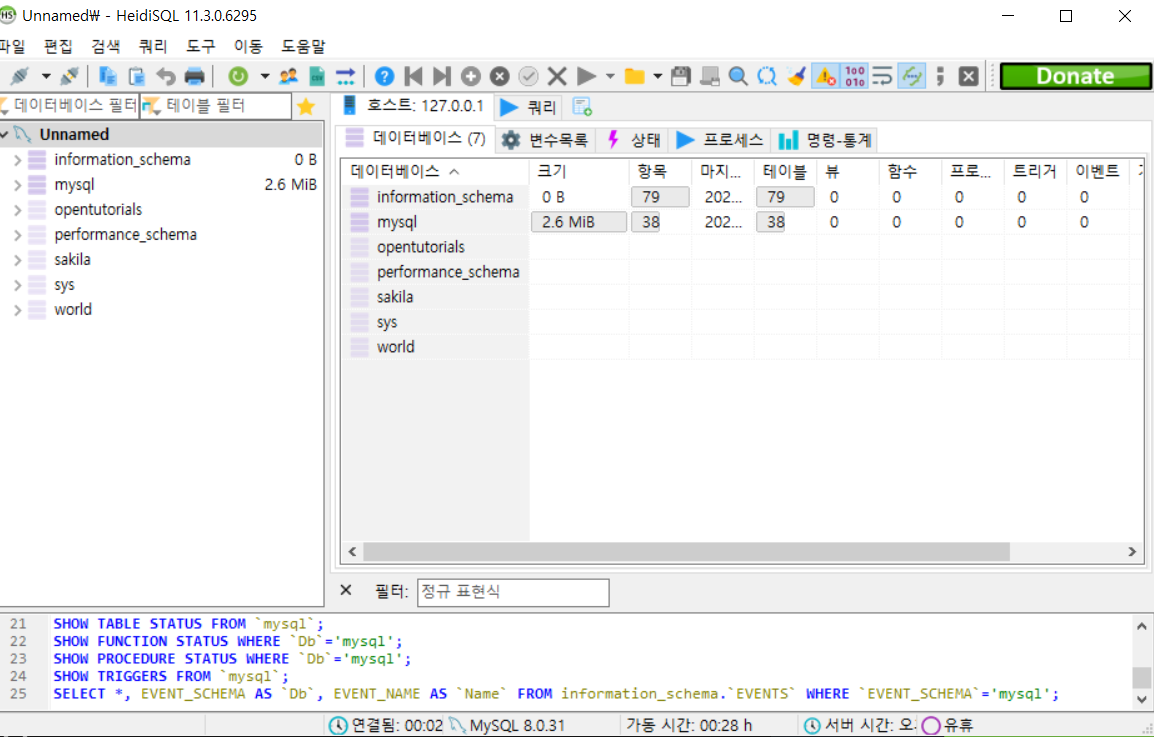Expand the world tree node
The height and width of the screenshot is (737, 1154).
(18, 310)
